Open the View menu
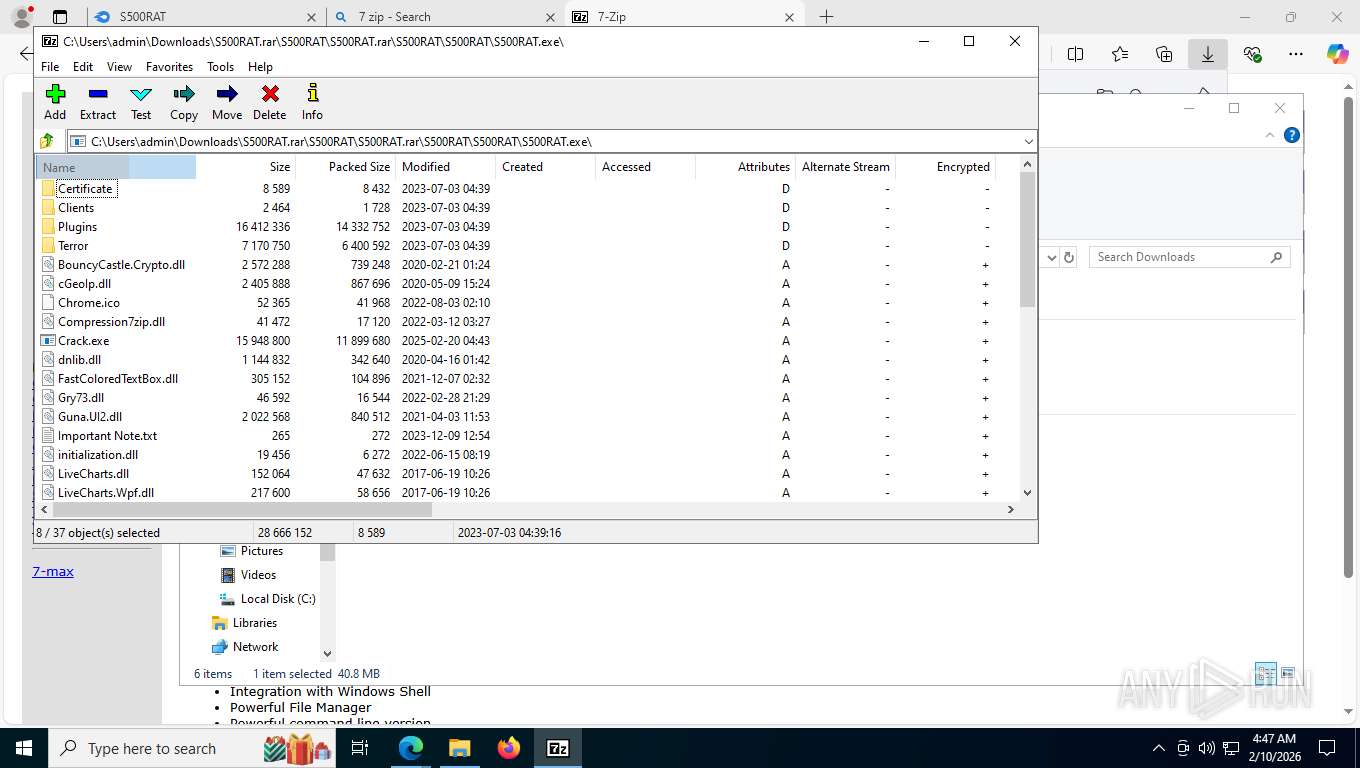The image size is (1360, 768). 119,66
